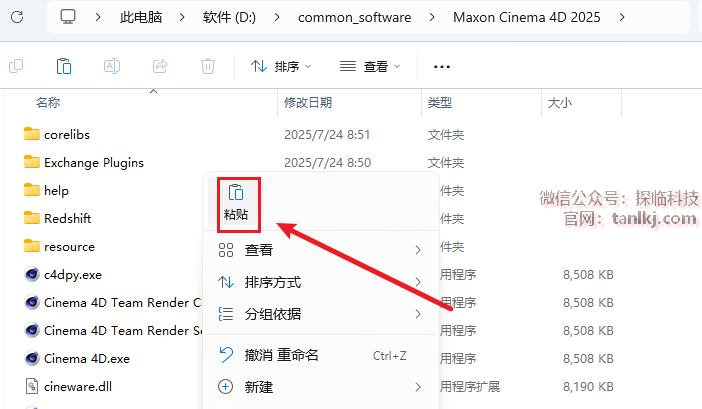Expand chevron after 此电脑 in breadcrumb
Image resolution: width=702 pixels, height=409 pixels.
182,17
